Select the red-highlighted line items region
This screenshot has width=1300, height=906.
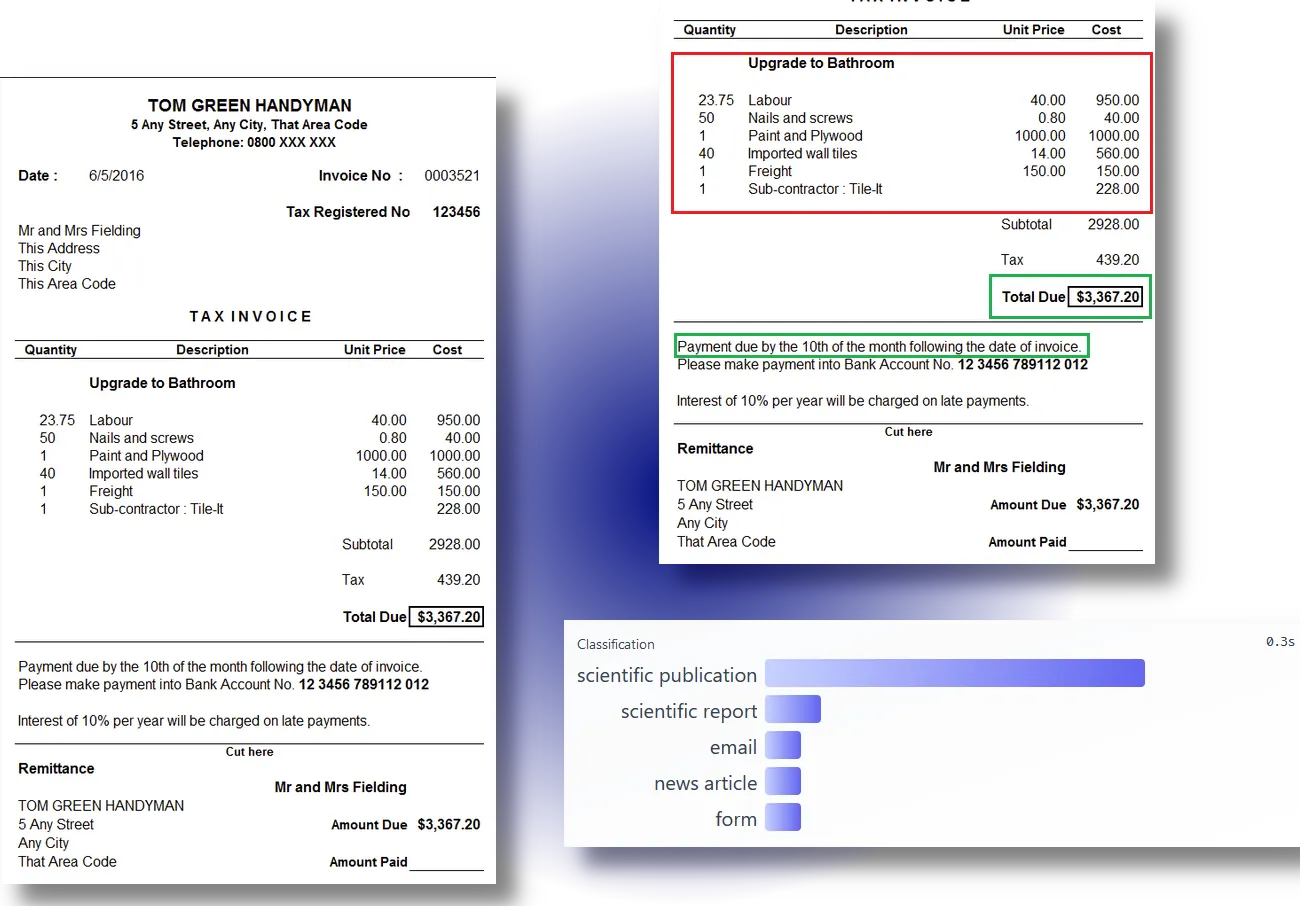[911, 133]
